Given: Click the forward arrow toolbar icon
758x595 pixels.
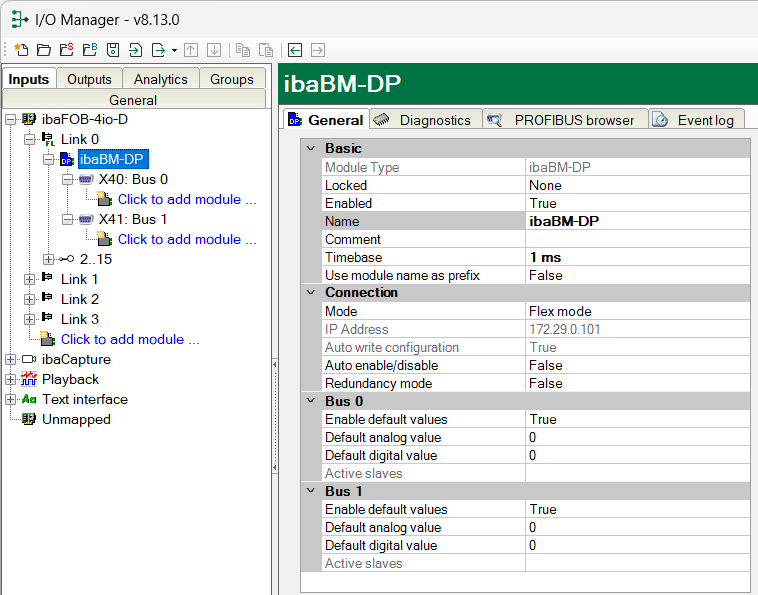Looking at the screenshot, I should (x=318, y=50).
